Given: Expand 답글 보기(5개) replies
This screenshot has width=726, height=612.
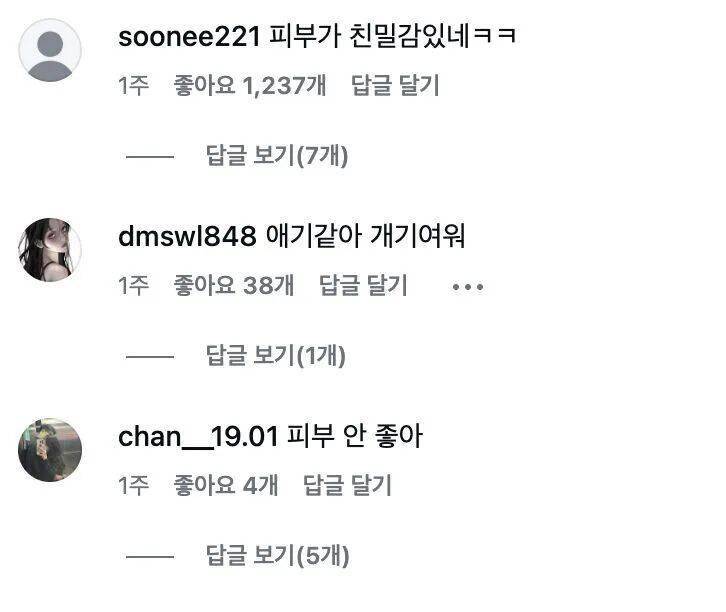Looking at the screenshot, I should tap(277, 556).
